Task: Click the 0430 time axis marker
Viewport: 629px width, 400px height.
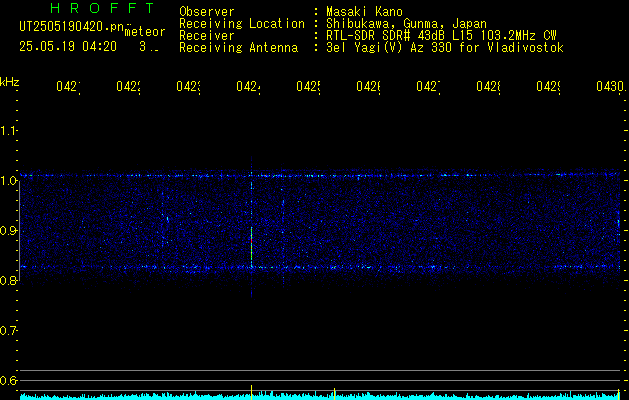Action: coord(611,87)
